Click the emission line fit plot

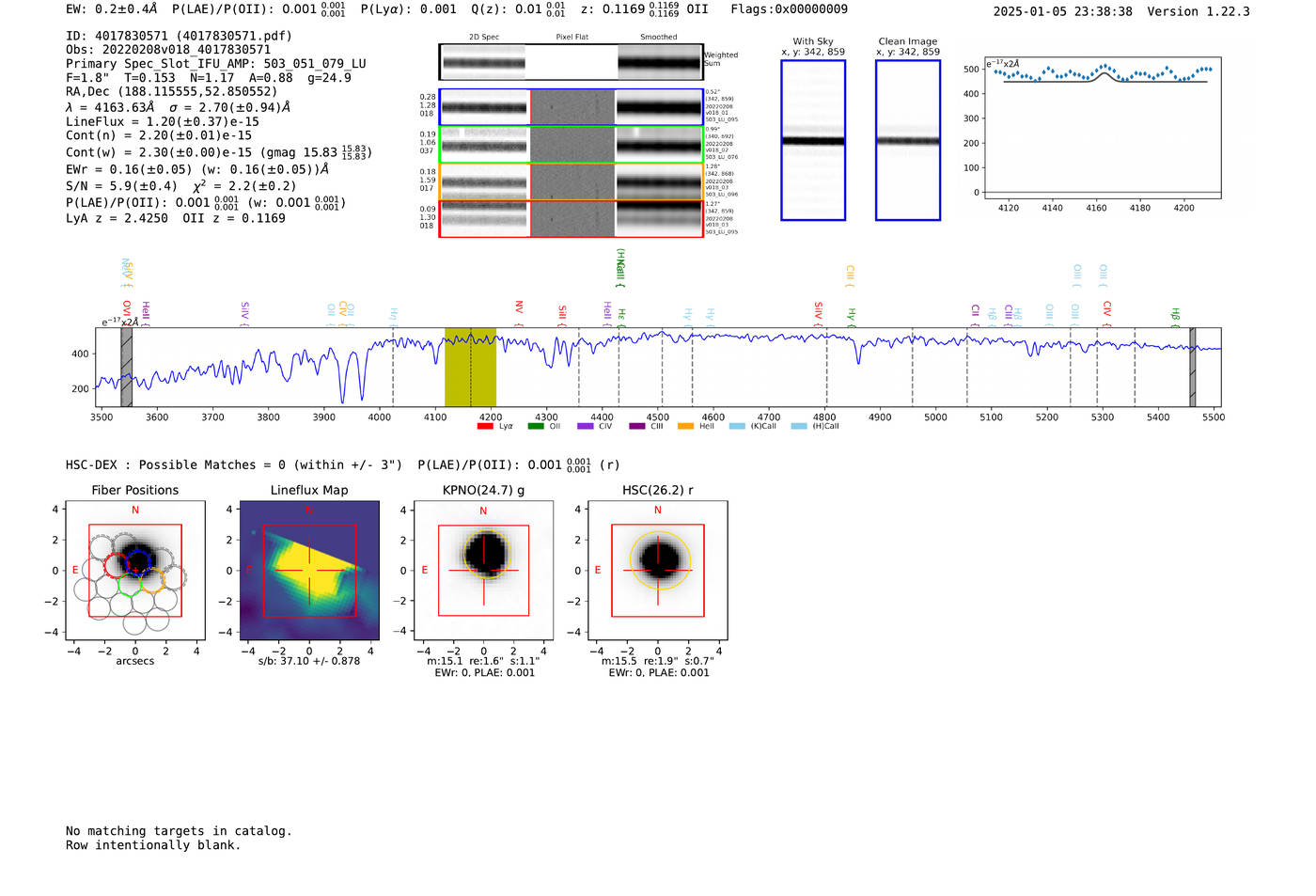[1103, 129]
